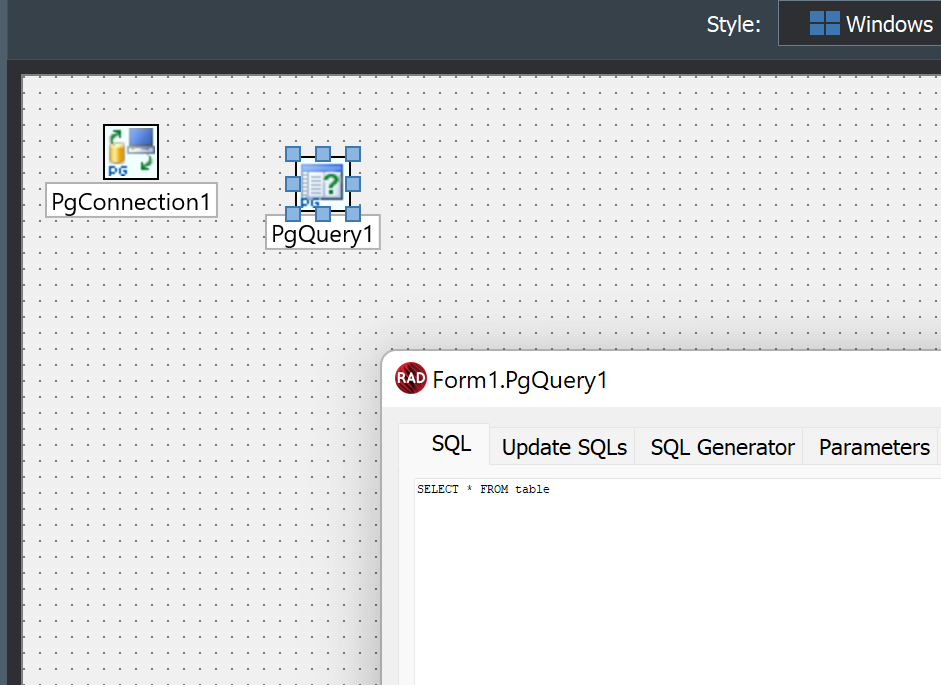
Task: Click the PgConnection1 caption label
Action: tap(131, 202)
